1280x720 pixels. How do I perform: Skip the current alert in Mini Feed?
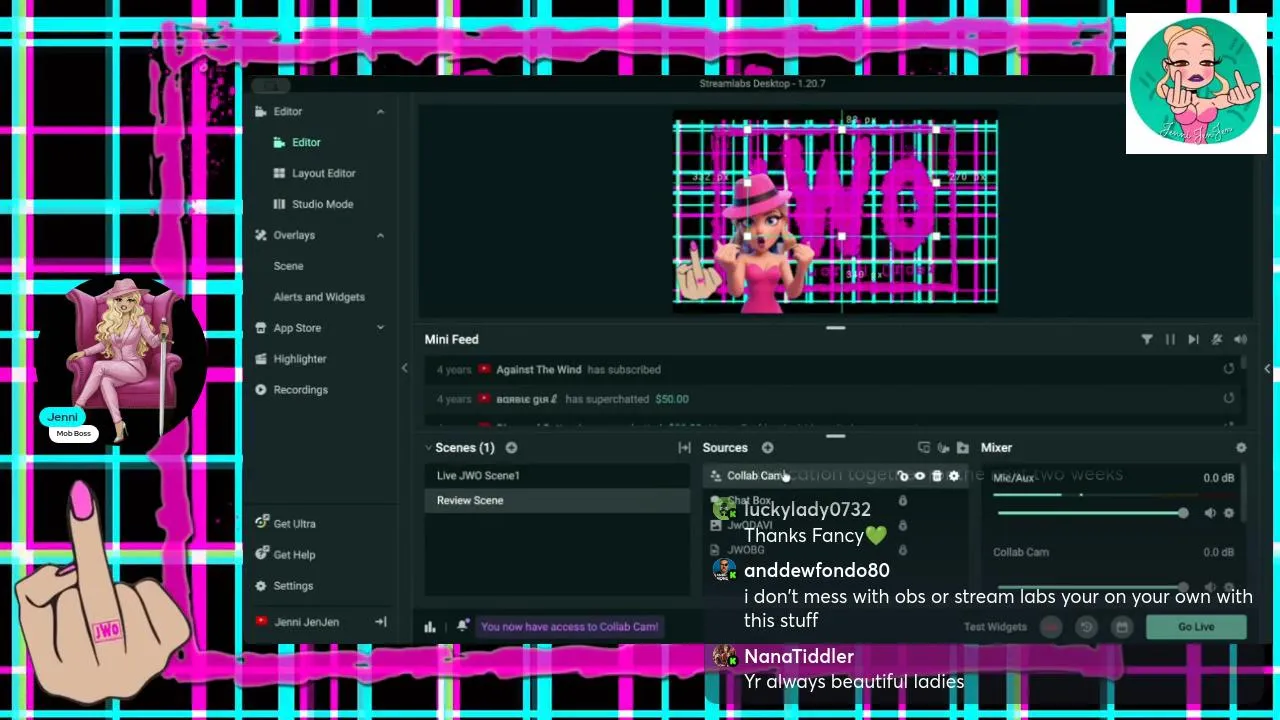pyautogui.click(x=1193, y=340)
